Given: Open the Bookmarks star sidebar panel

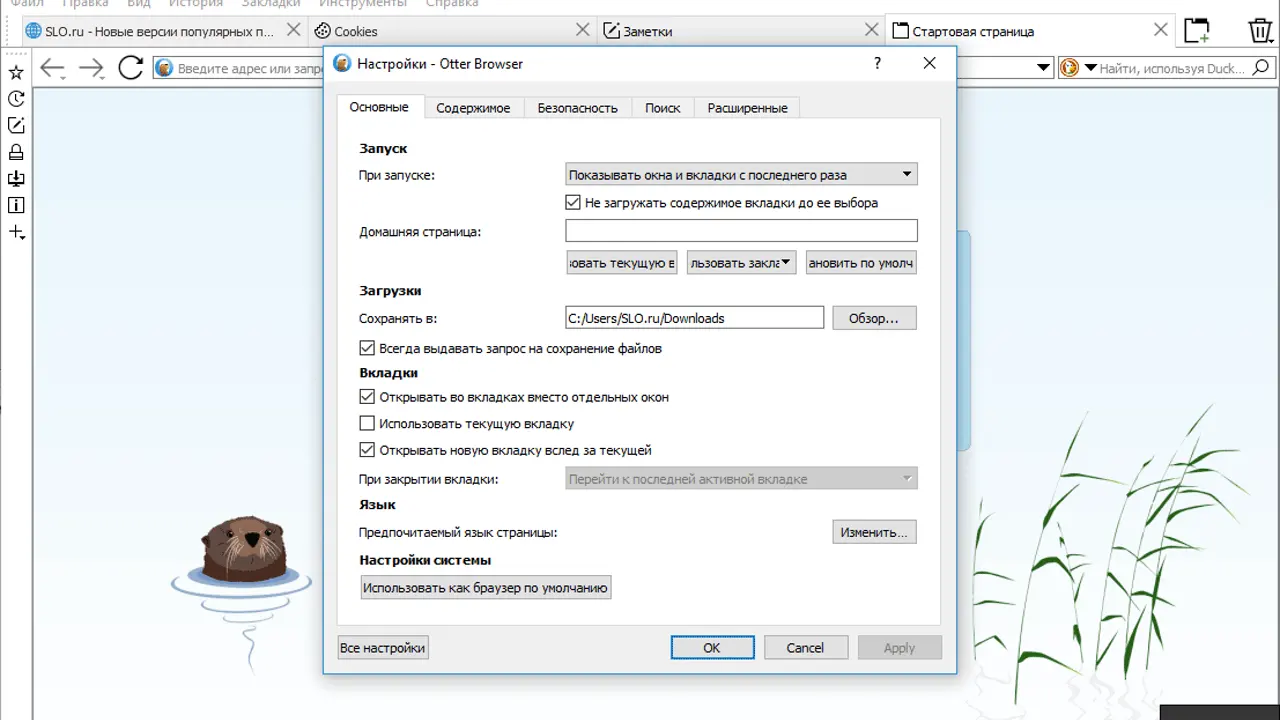Looking at the screenshot, I should coord(16,72).
